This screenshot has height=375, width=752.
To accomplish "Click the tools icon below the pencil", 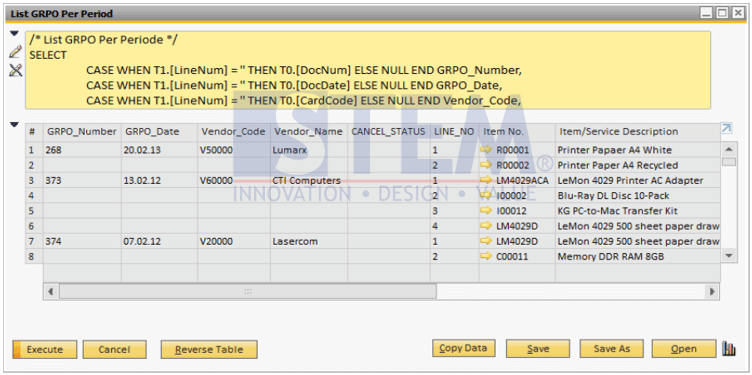I will point(15,70).
